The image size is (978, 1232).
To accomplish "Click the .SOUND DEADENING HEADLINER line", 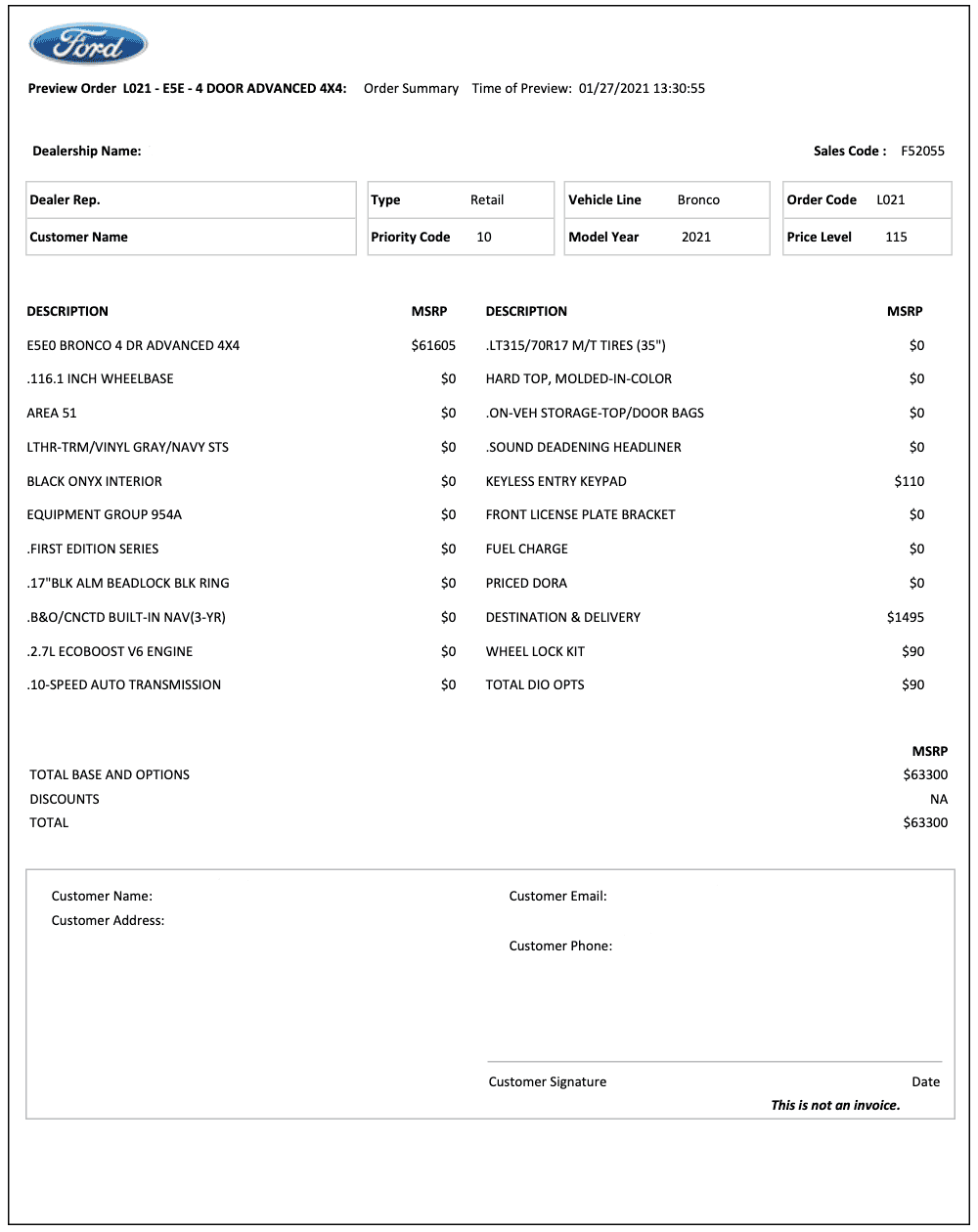I will point(584,447).
